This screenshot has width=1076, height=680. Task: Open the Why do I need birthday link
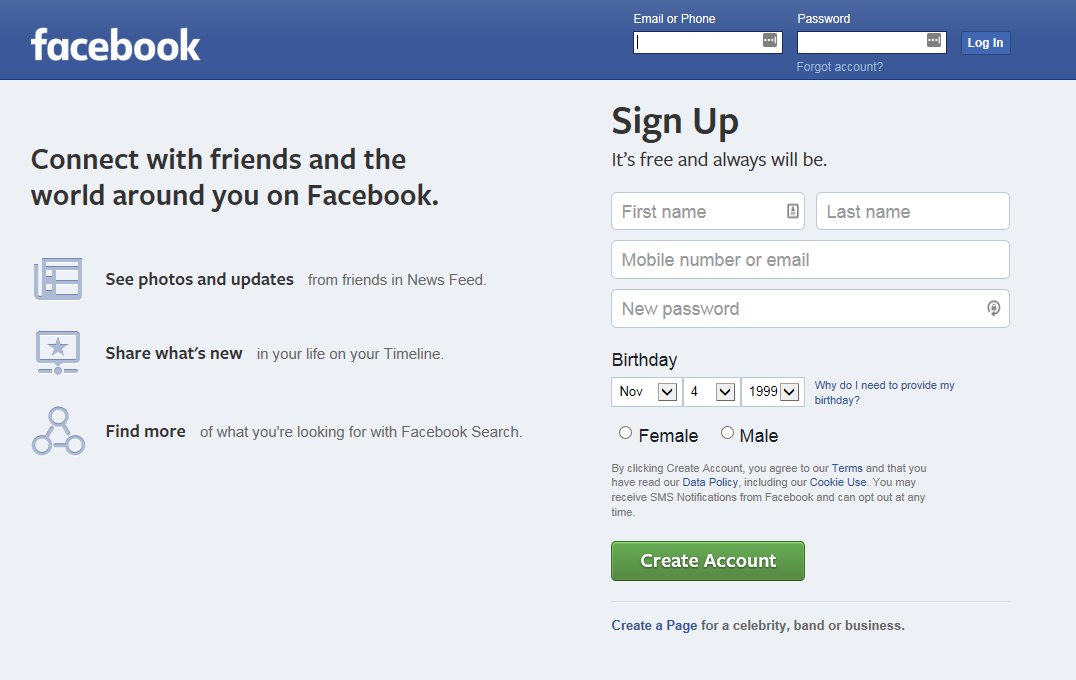884,392
